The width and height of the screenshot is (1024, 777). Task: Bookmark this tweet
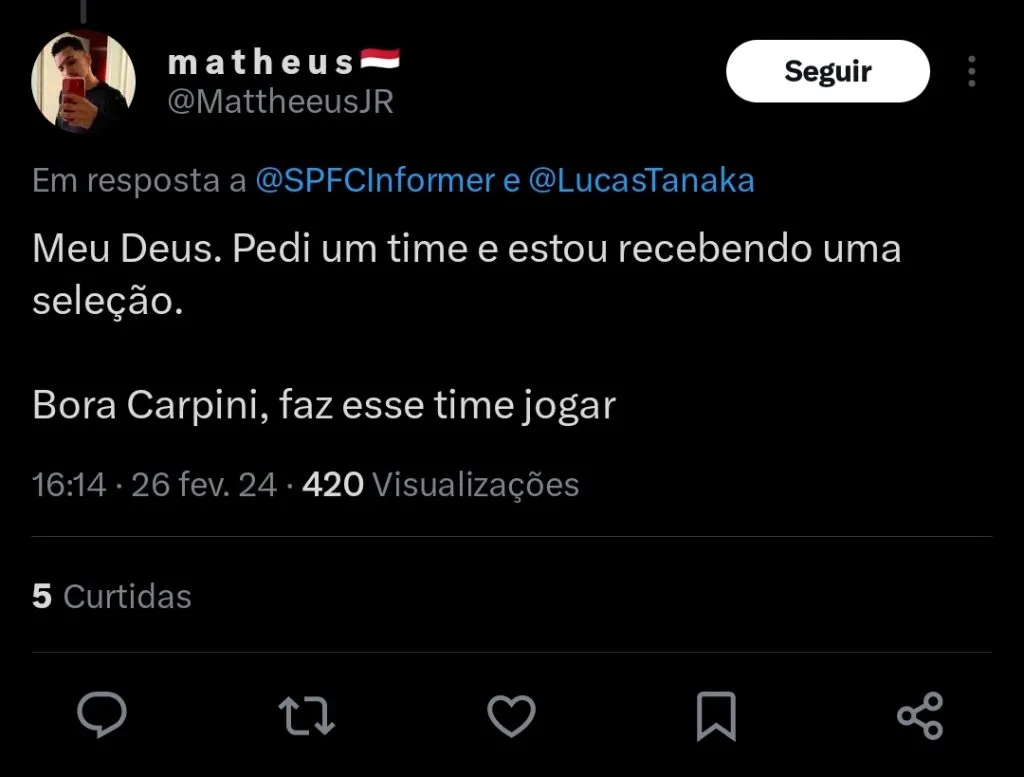(716, 716)
